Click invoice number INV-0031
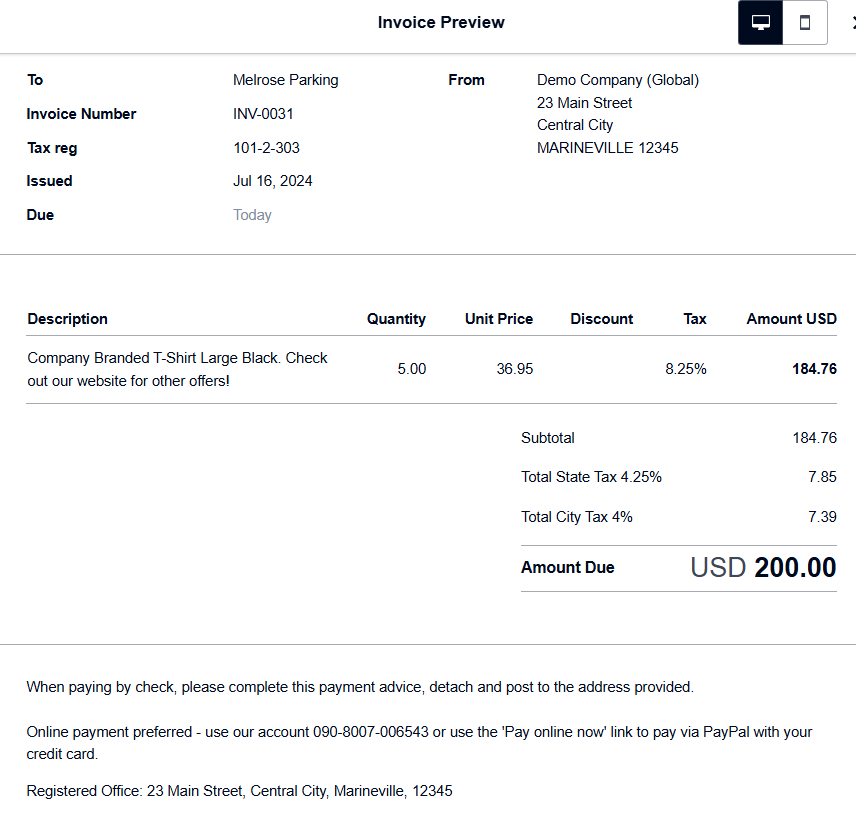This screenshot has width=856, height=823. pos(263,114)
